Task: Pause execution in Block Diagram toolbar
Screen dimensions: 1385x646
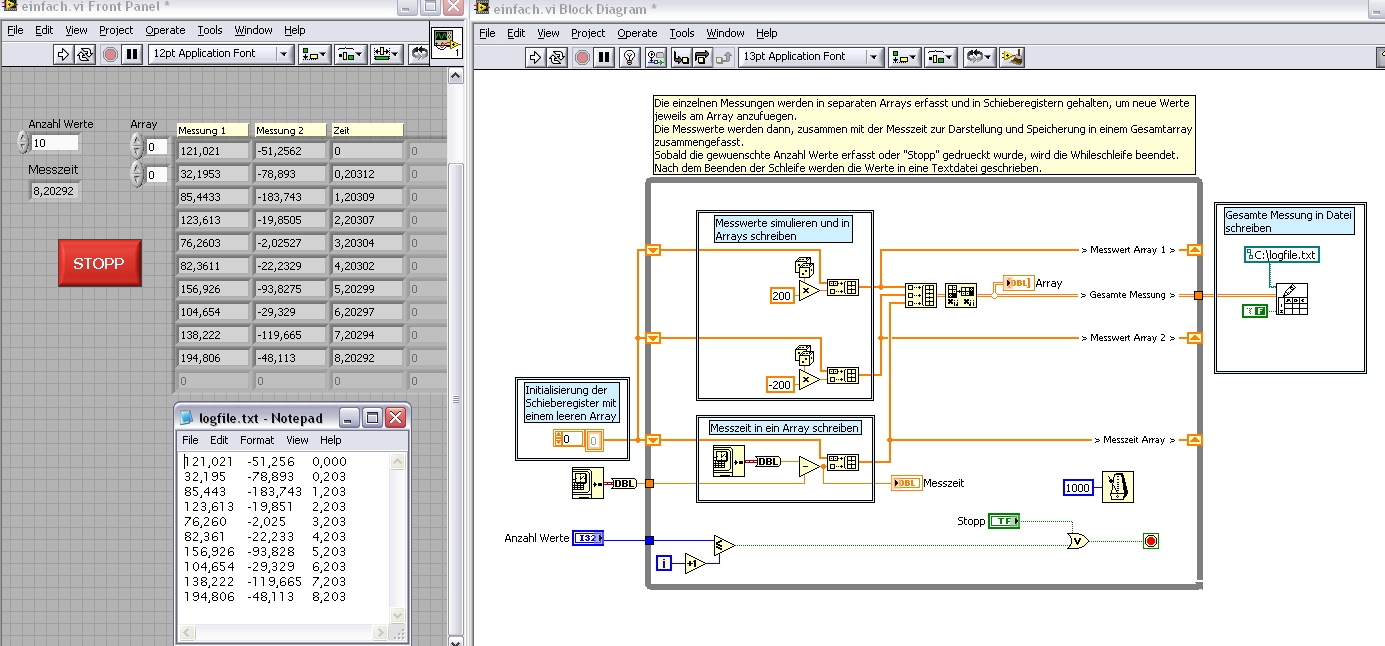Action: 604,57
